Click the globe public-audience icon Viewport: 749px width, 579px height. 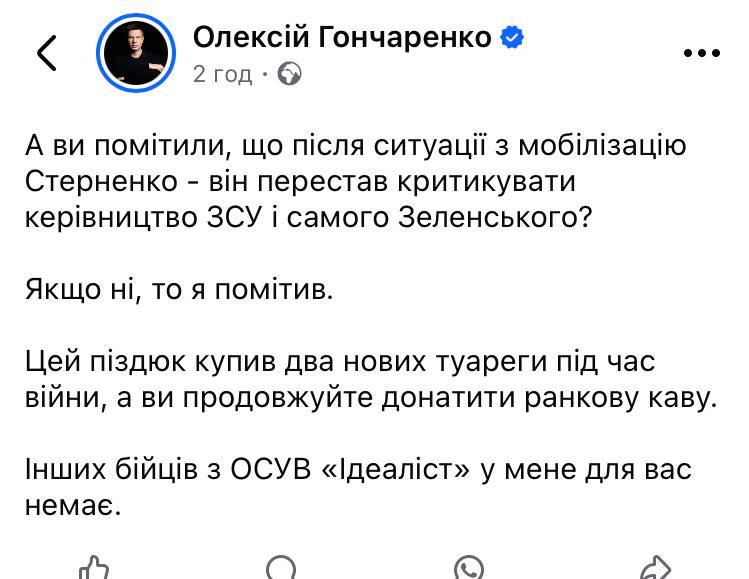pos(290,73)
